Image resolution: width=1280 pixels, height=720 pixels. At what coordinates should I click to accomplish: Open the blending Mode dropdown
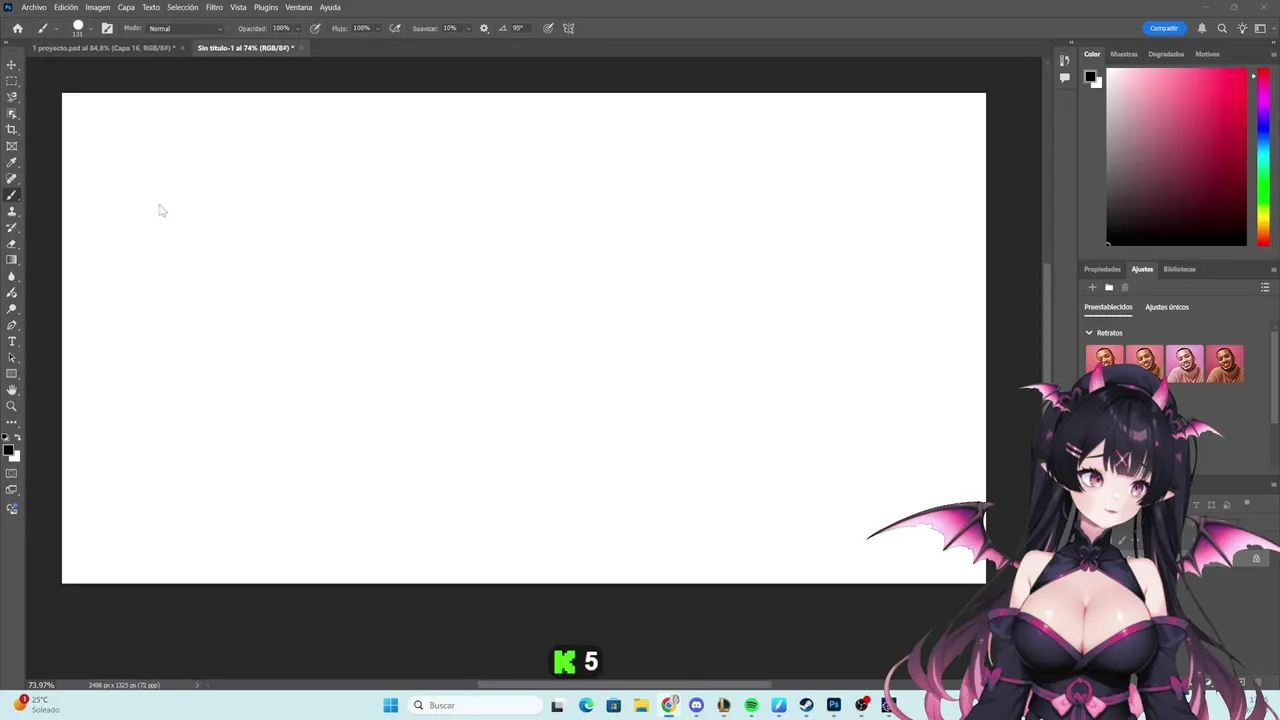pos(185,28)
